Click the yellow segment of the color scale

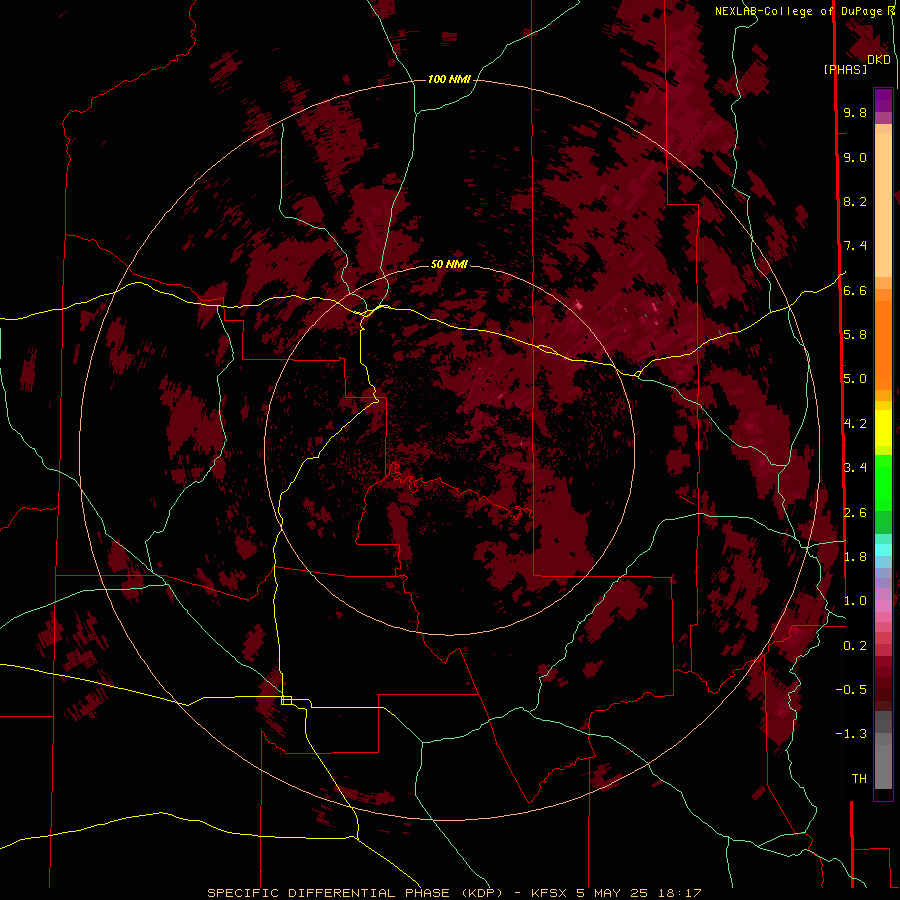click(883, 428)
